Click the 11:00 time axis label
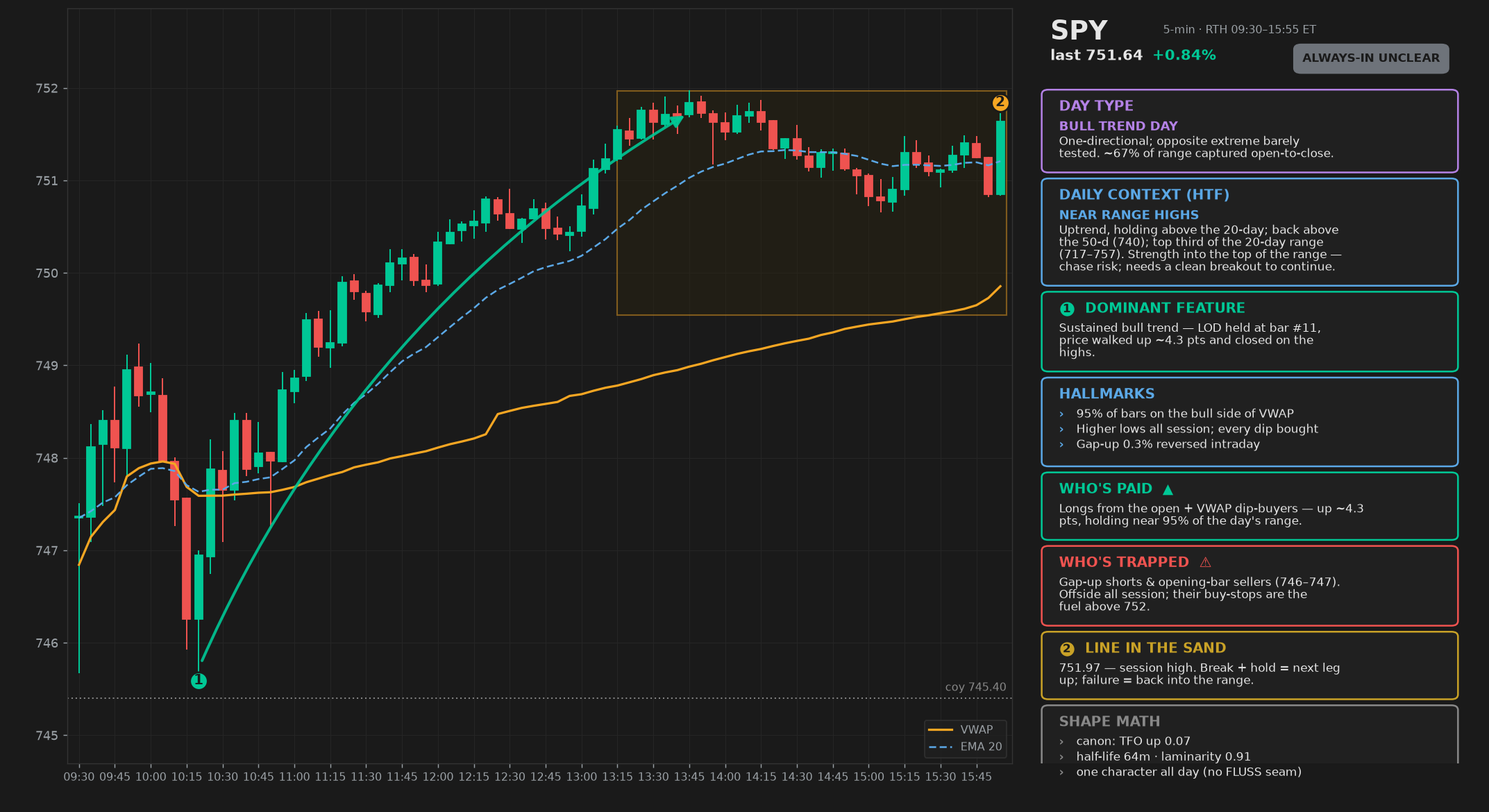This screenshot has width=1489, height=812. point(294,777)
